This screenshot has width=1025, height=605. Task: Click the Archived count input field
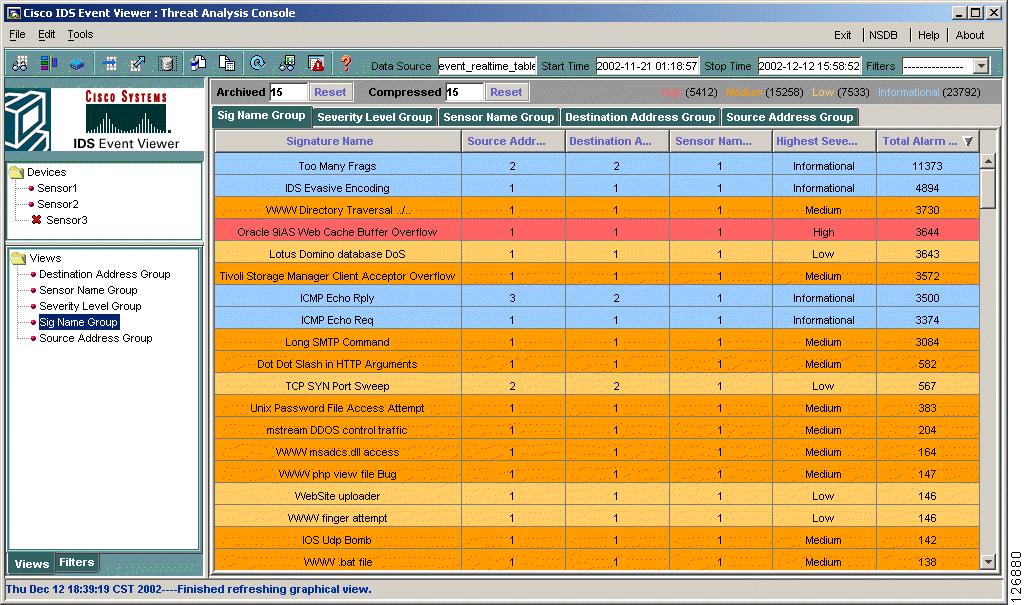click(288, 92)
